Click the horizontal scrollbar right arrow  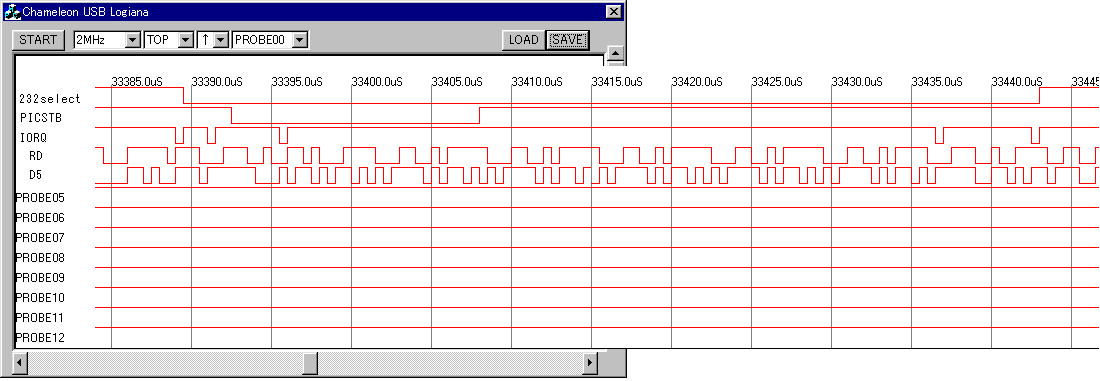pyautogui.click(x=591, y=363)
